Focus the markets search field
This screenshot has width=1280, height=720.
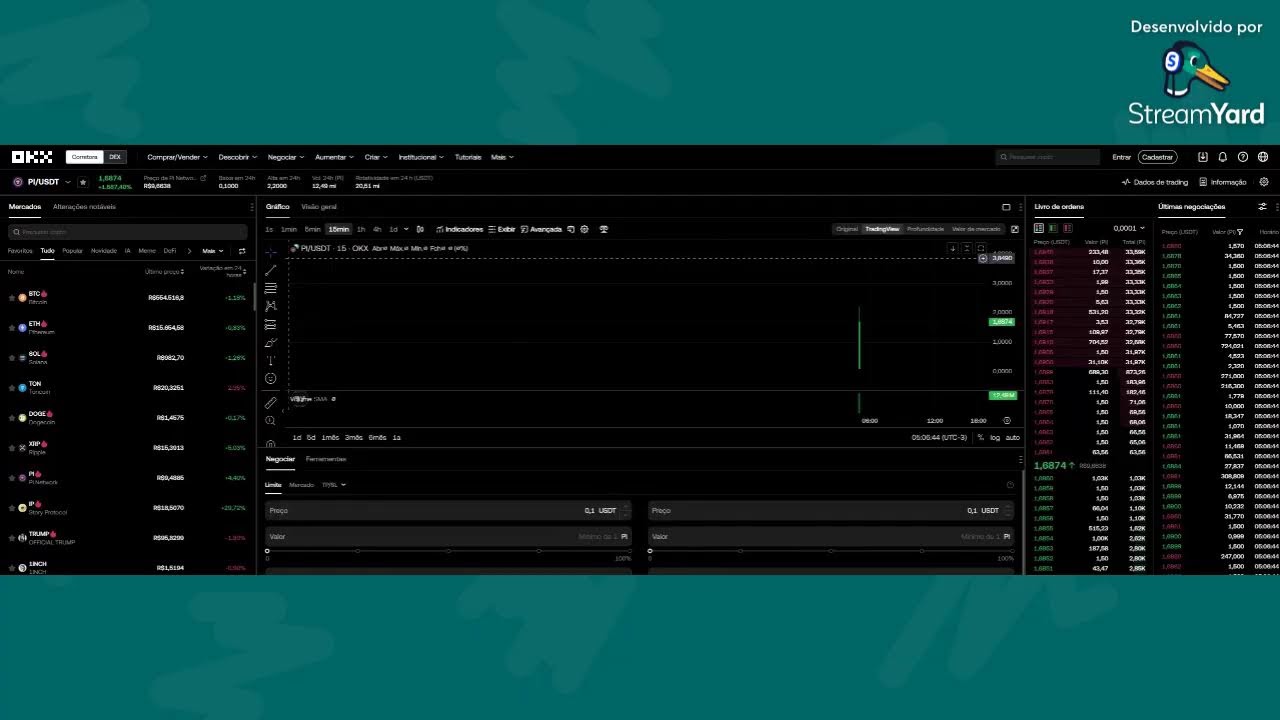tap(128, 231)
